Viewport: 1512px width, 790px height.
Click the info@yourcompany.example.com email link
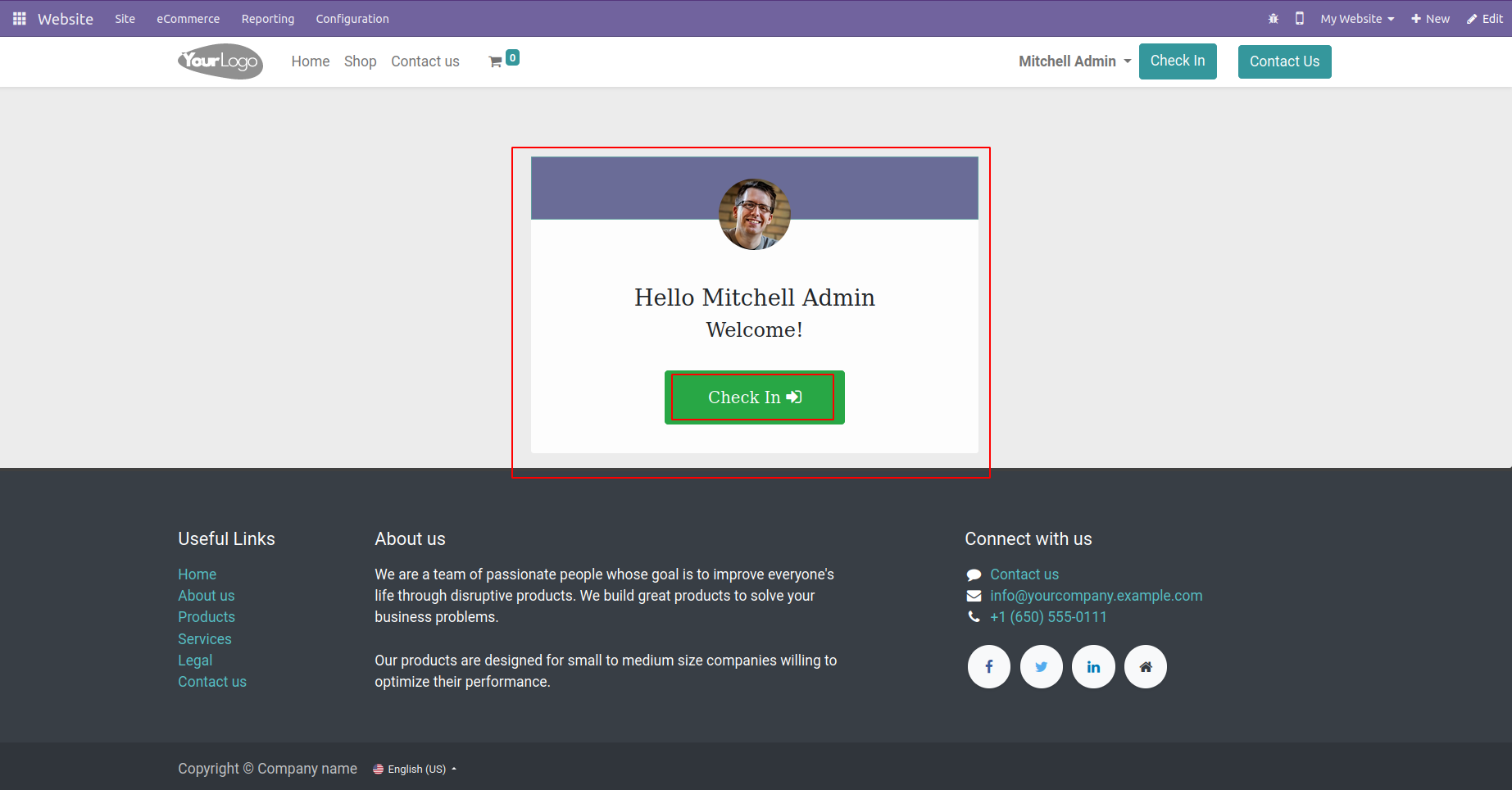click(x=1096, y=596)
